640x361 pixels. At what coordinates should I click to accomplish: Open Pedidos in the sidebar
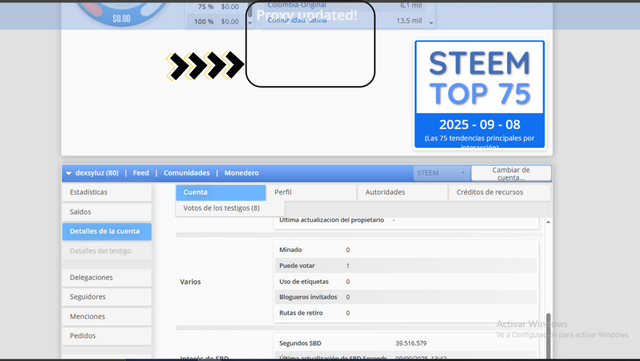point(107,336)
